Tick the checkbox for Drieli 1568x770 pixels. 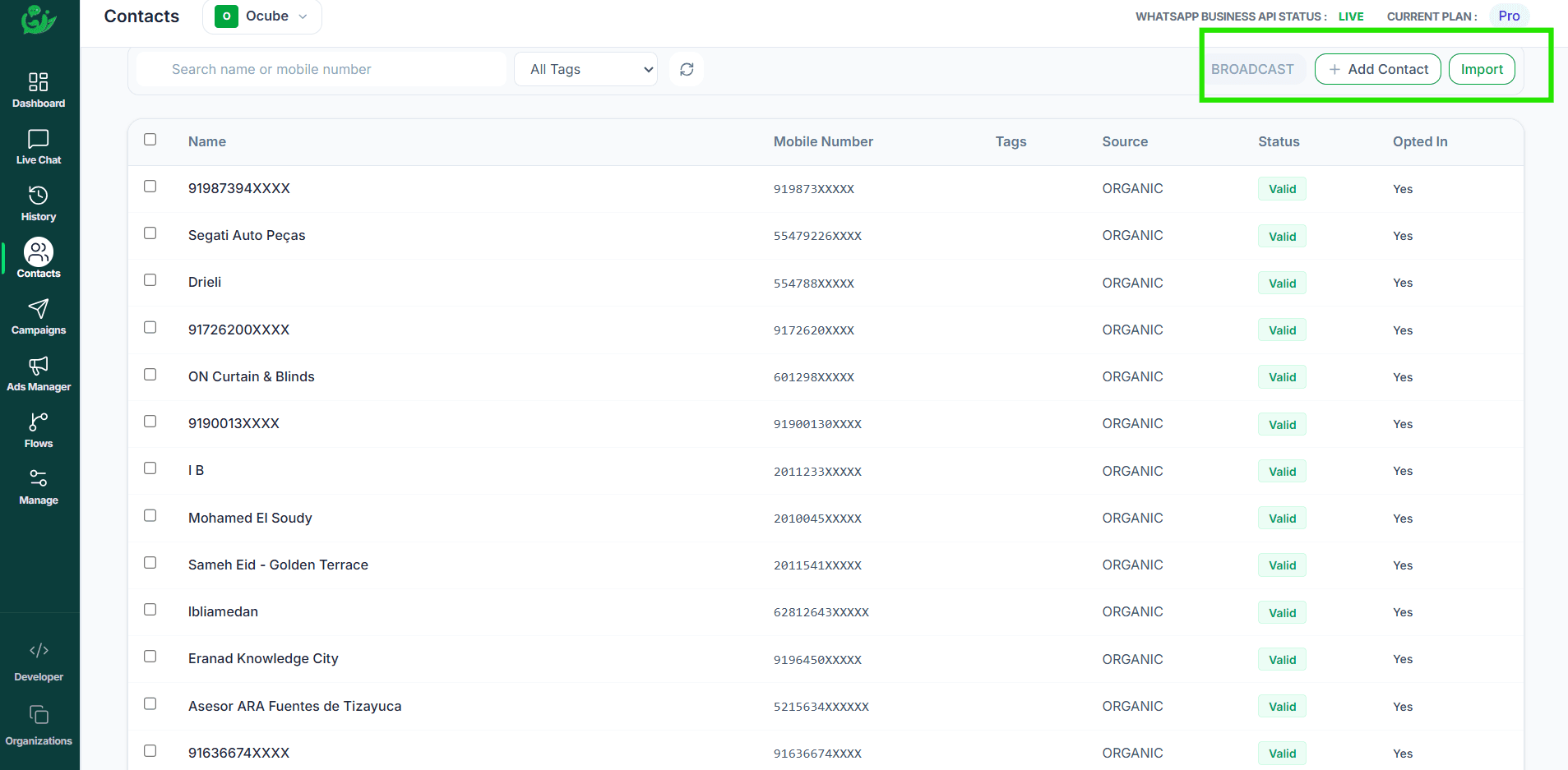(x=150, y=280)
